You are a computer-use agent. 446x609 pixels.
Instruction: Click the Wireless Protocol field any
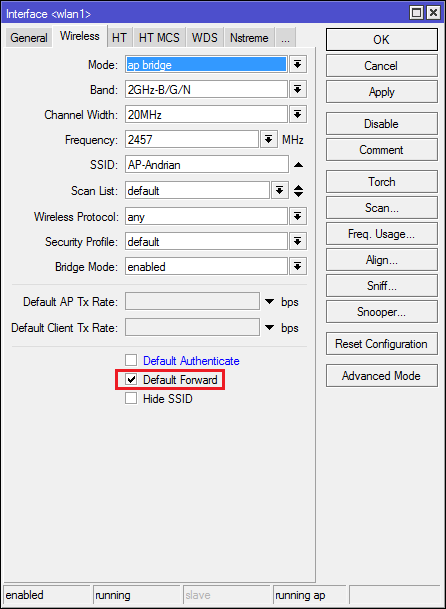[x=206, y=216]
